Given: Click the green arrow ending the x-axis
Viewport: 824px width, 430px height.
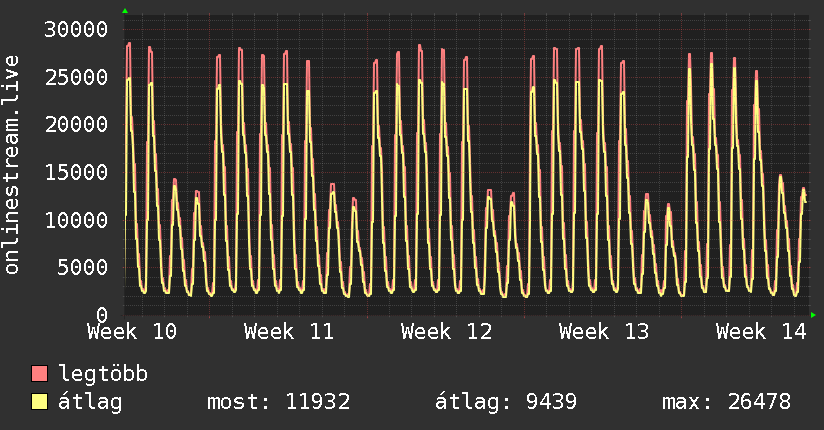Looking at the screenshot, I should pyautogui.click(x=813, y=315).
